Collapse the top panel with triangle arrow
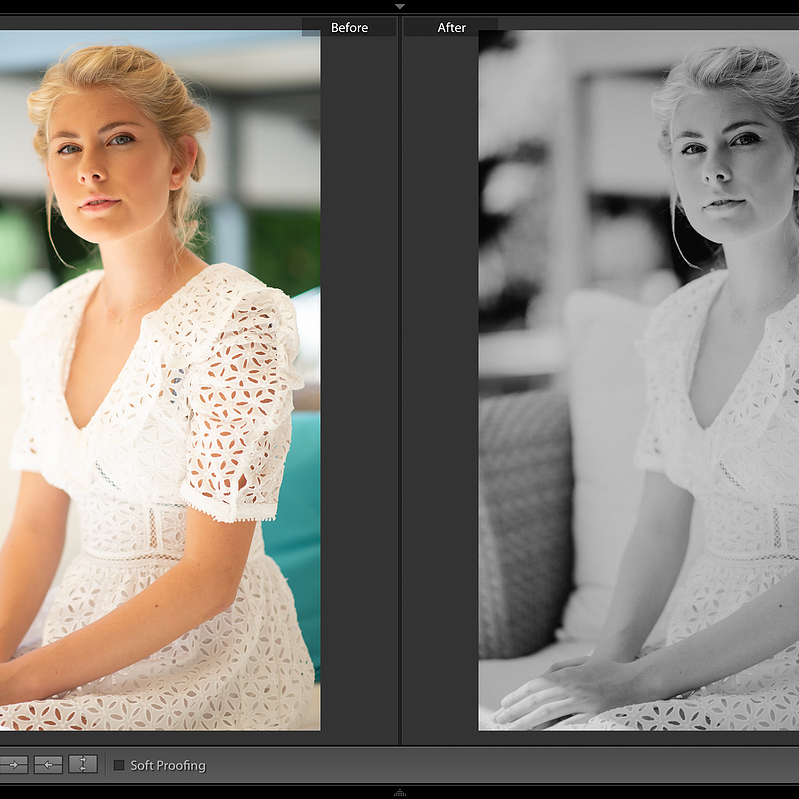Image resolution: width=799 pixels, height=799 pixels. (x=400, y=7)
